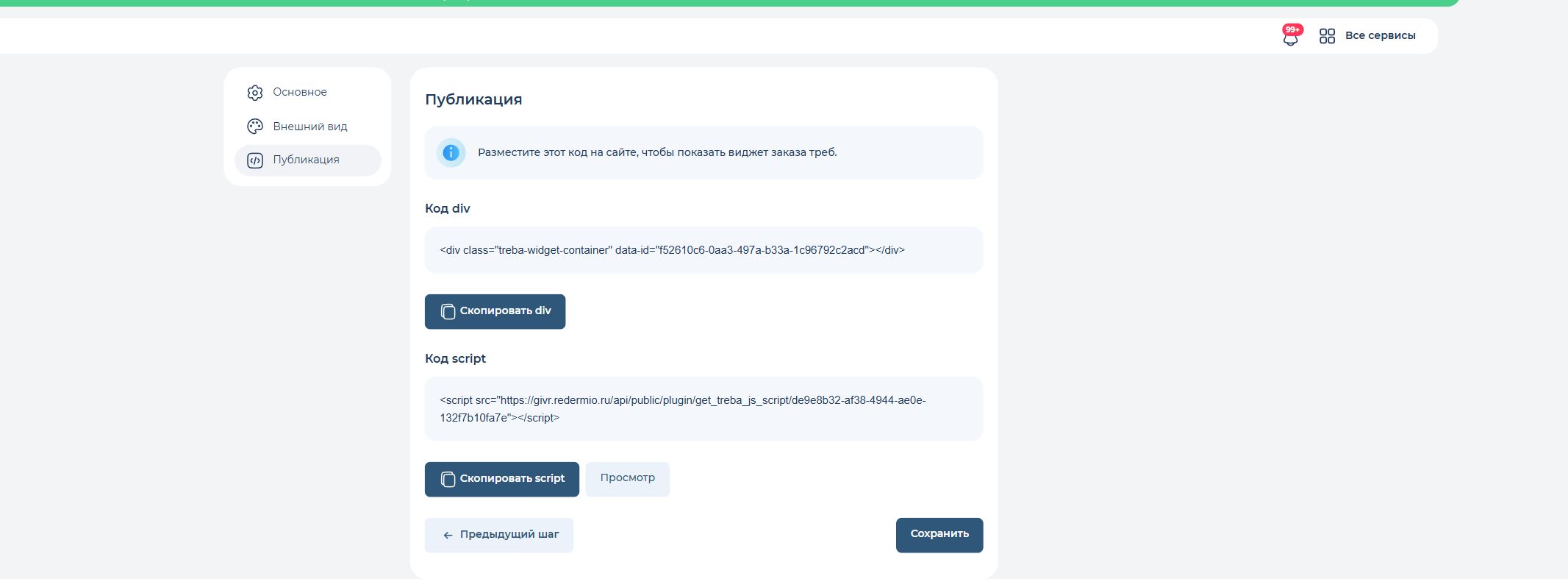Click the grid icon beside Все сервисы
The height and width of the screenshot is (579, 1568).
(x=1327, y=36)
